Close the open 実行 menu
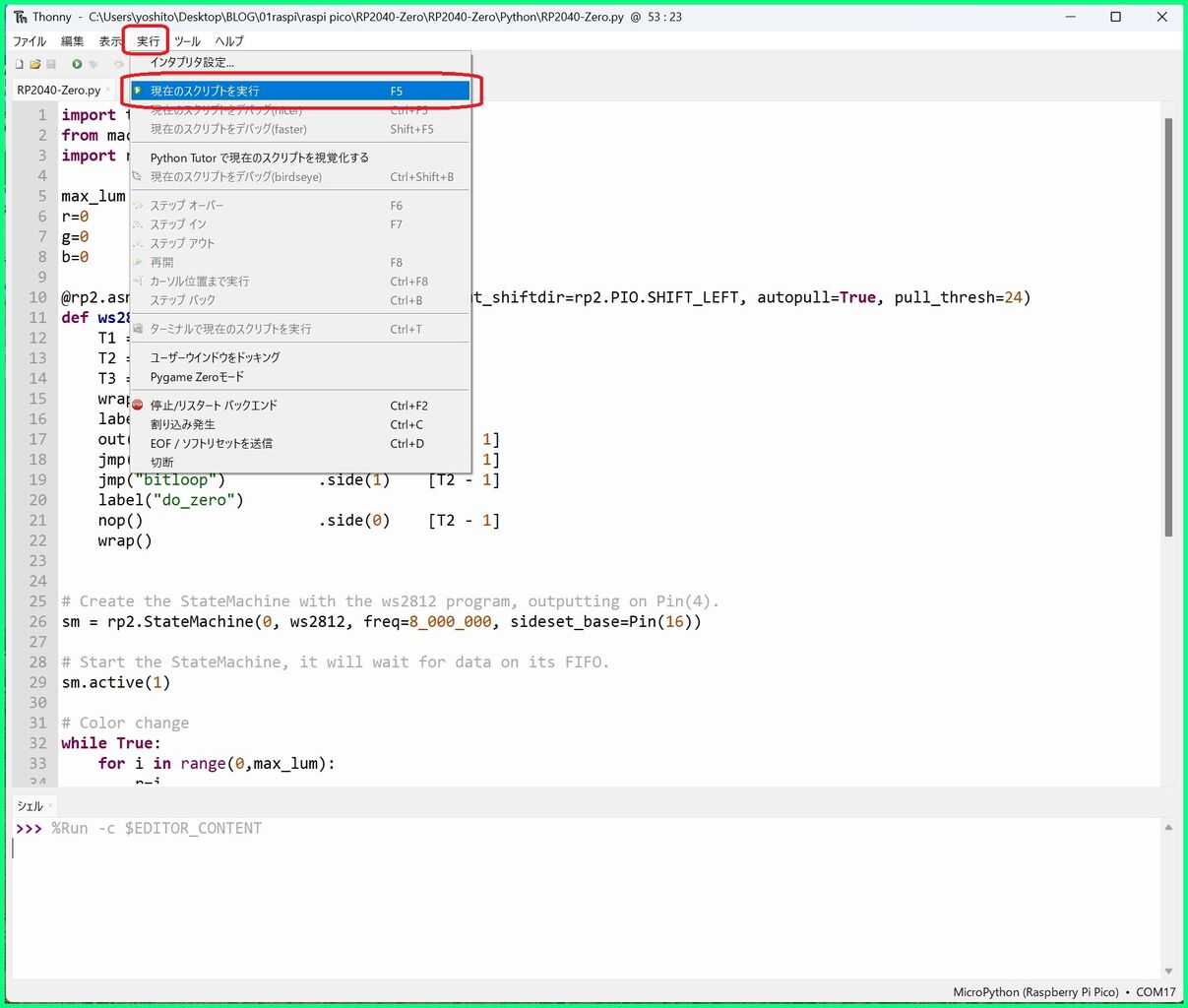The width and height of the screenshot is (1188, 1008). click(148, 41)
